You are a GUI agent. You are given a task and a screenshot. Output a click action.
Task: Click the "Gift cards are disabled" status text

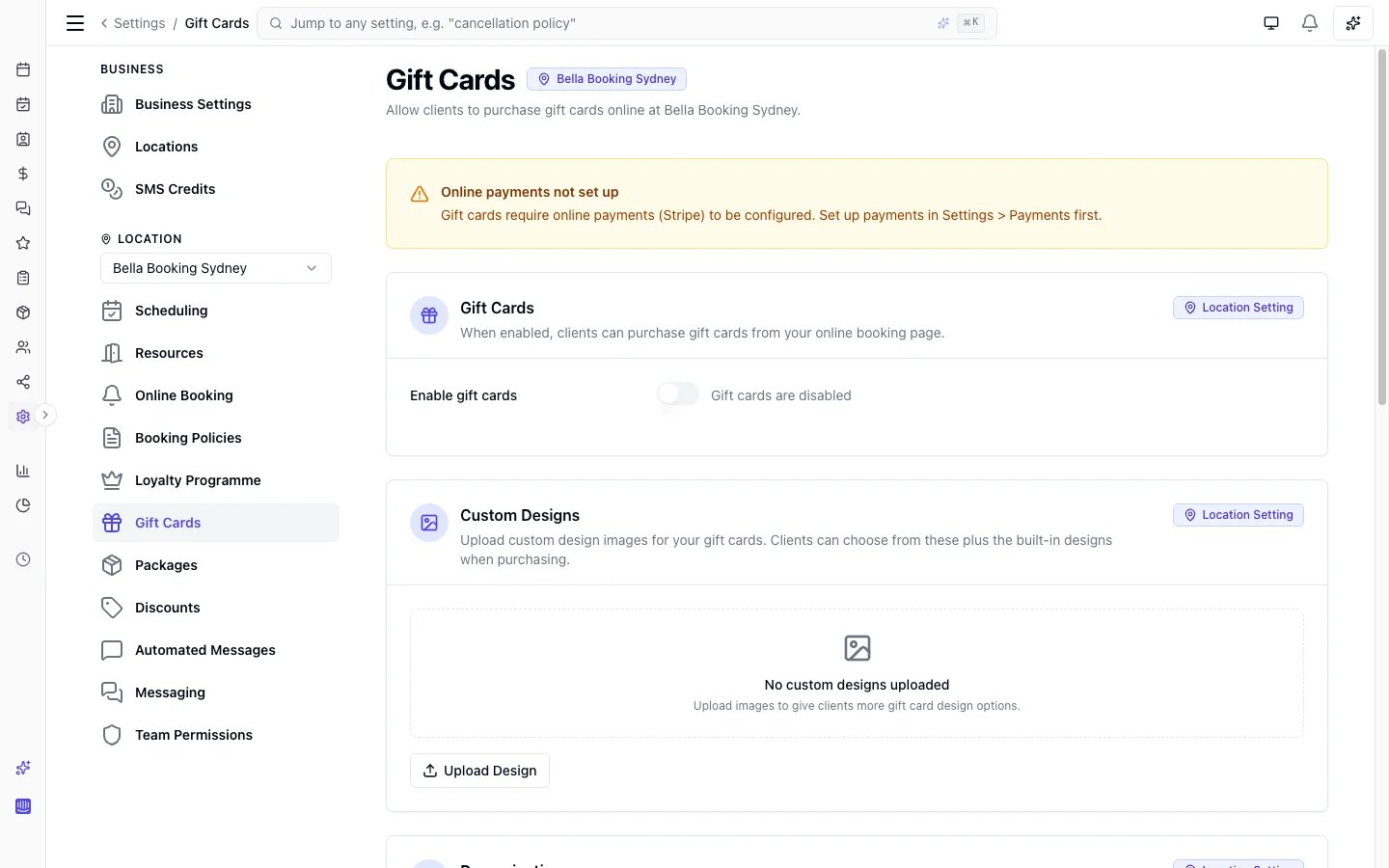coord(781,395)
